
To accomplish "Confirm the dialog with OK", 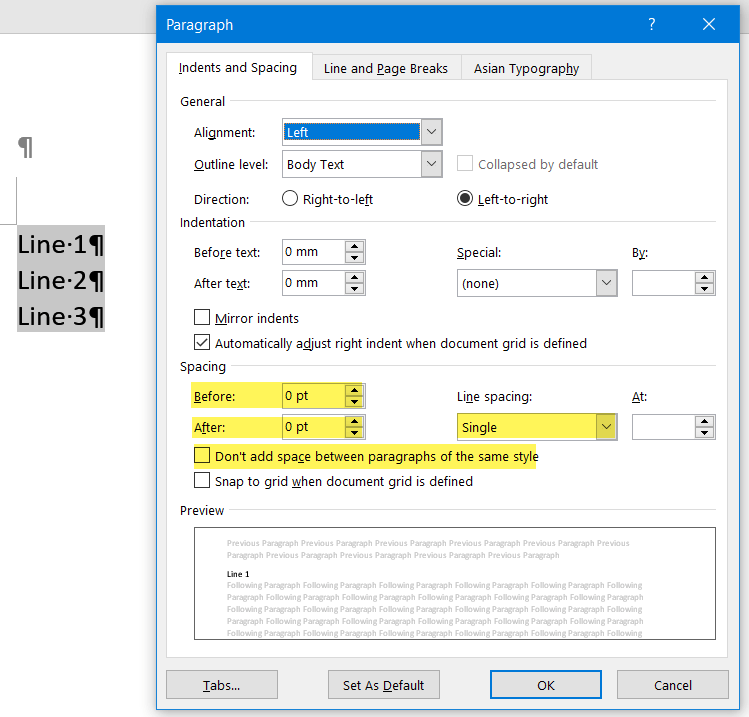I will [546, 685].
